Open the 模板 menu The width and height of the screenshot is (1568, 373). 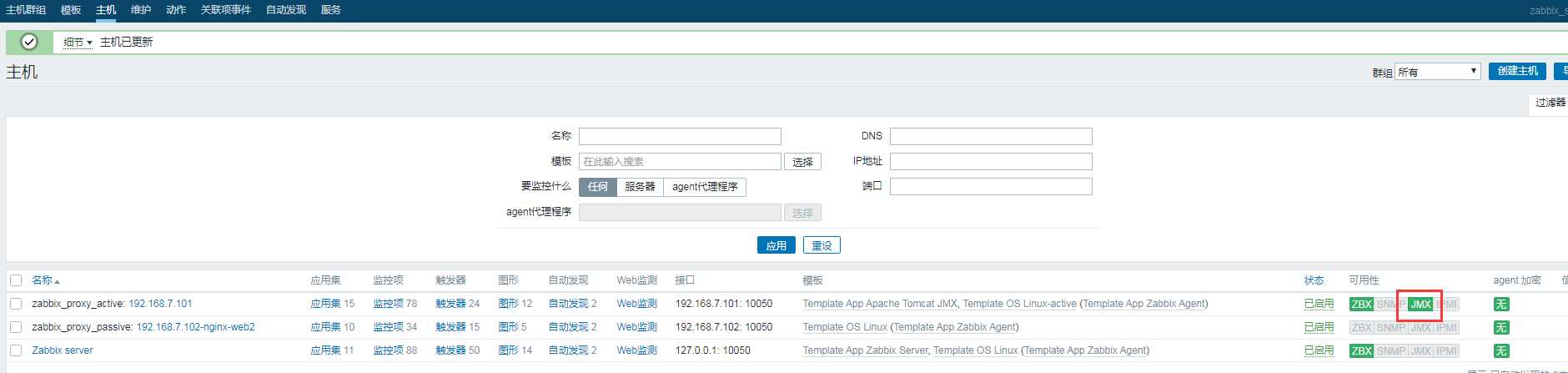point(71,10)
